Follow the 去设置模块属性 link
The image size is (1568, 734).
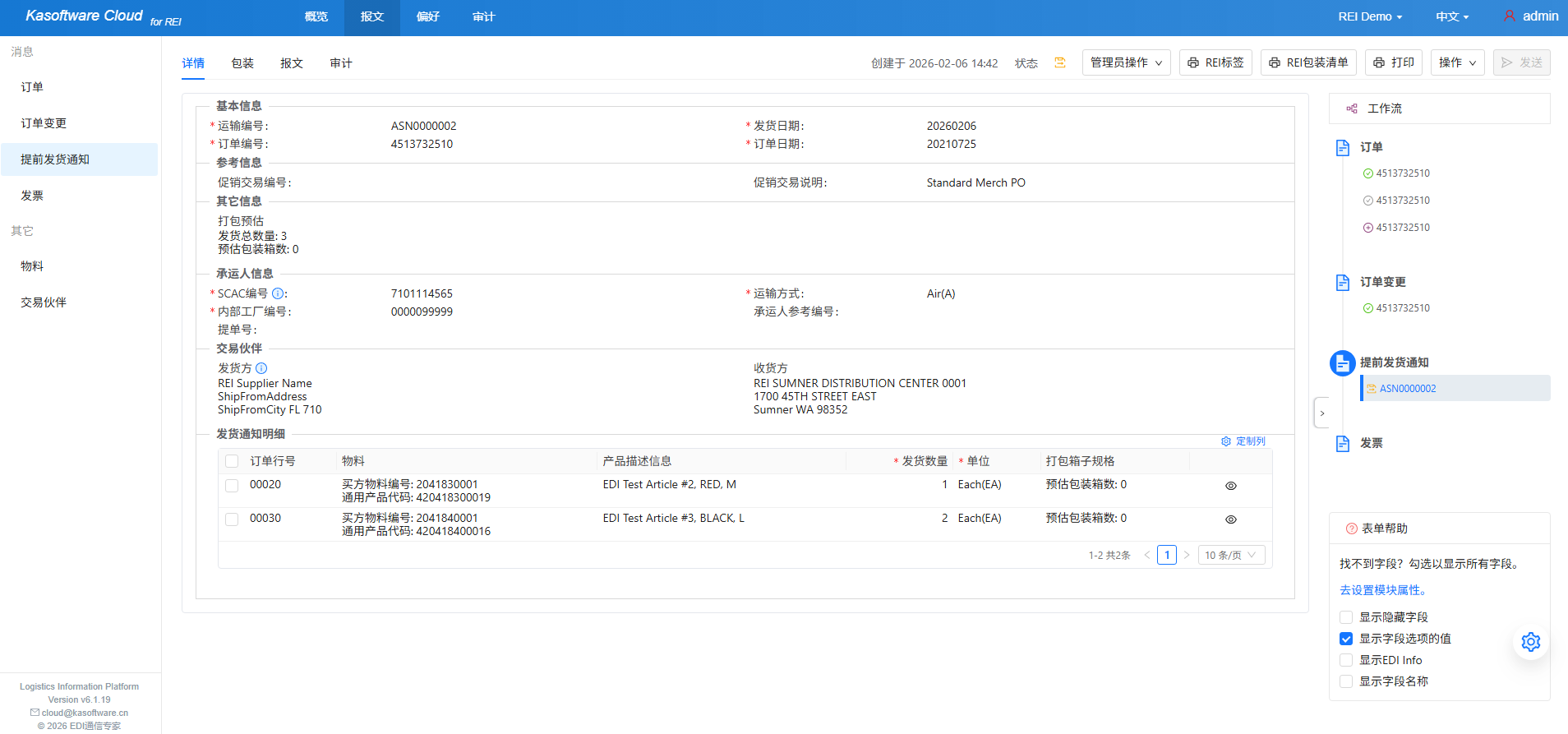click(x=1382, y=590)
